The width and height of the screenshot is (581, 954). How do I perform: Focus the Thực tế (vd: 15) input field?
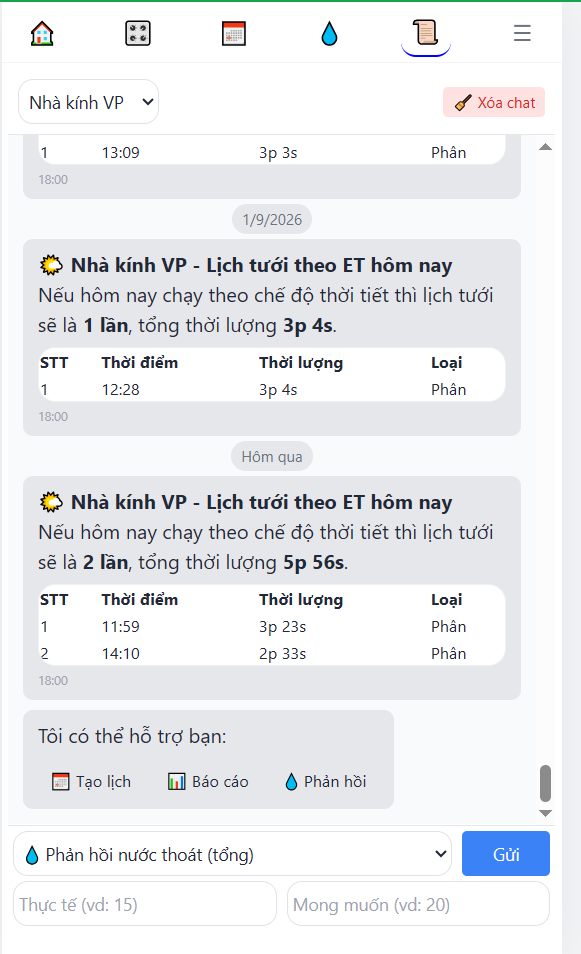coord(145,904)
